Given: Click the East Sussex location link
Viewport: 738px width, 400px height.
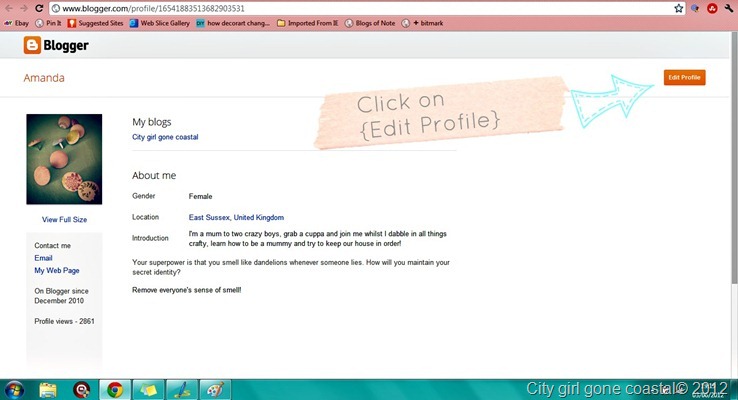Looking at the screenshot, I should tap(209, 217).
